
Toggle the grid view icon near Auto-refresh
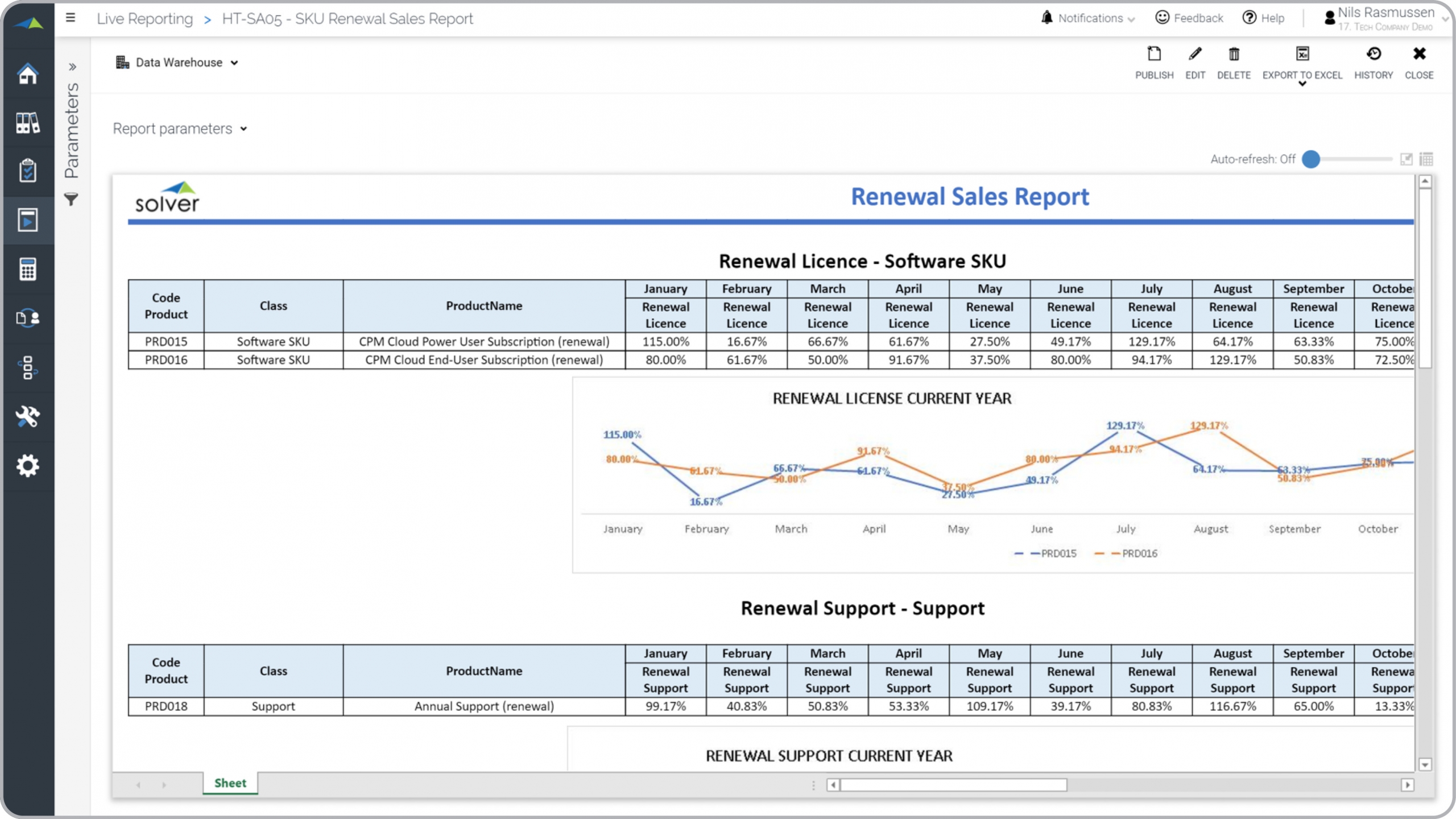click(x=1426, y=159)
